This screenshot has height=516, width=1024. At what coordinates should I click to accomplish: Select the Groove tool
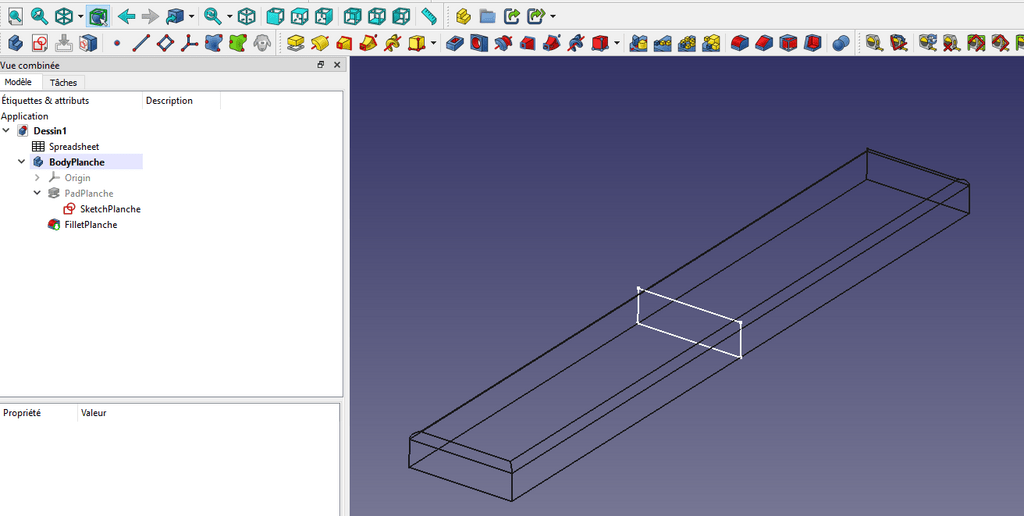click(503, 43)
